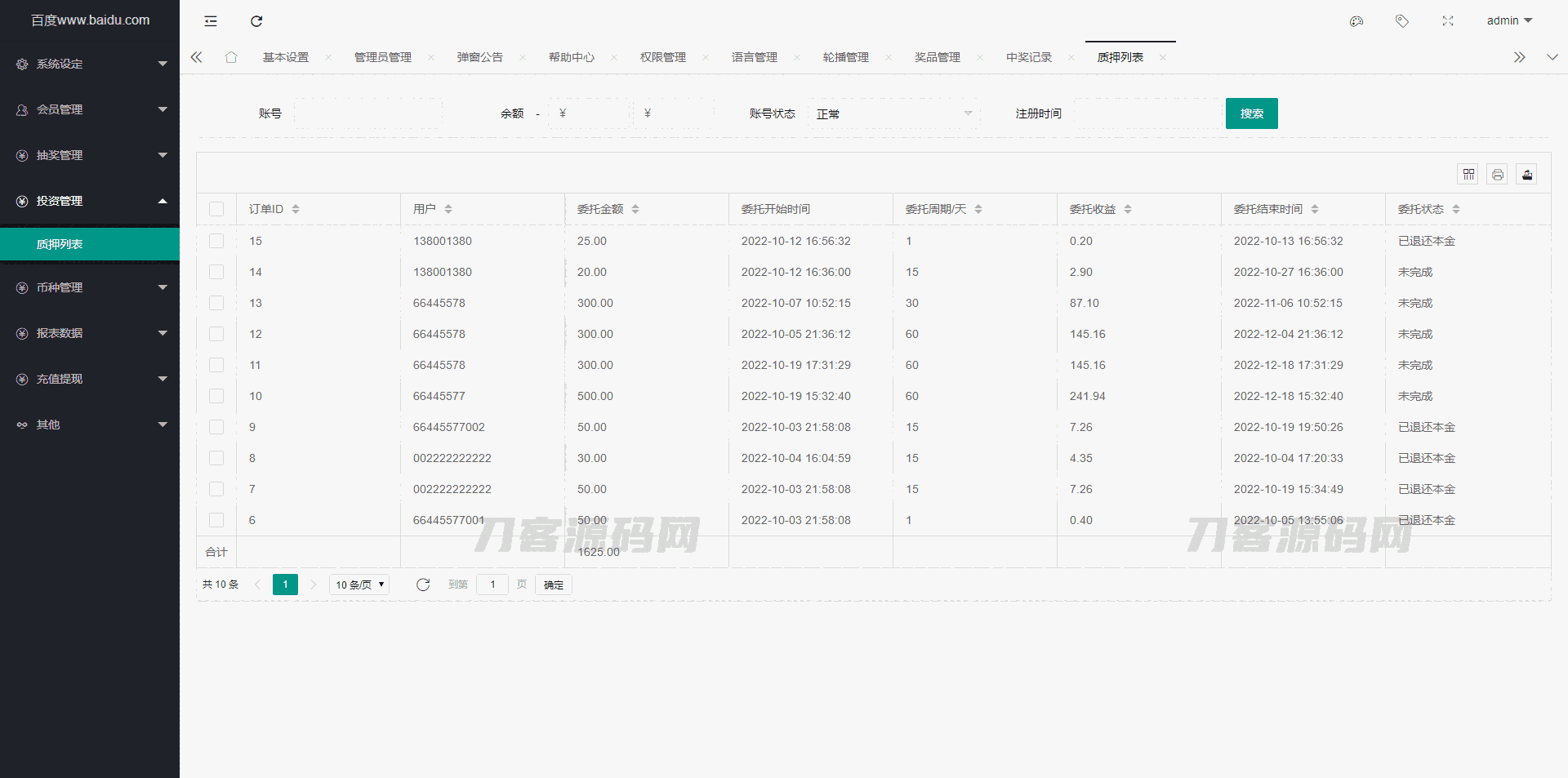
Task: Click the tag icon in the top bar
Action: pyautogui.click(x=1402, y=21)
